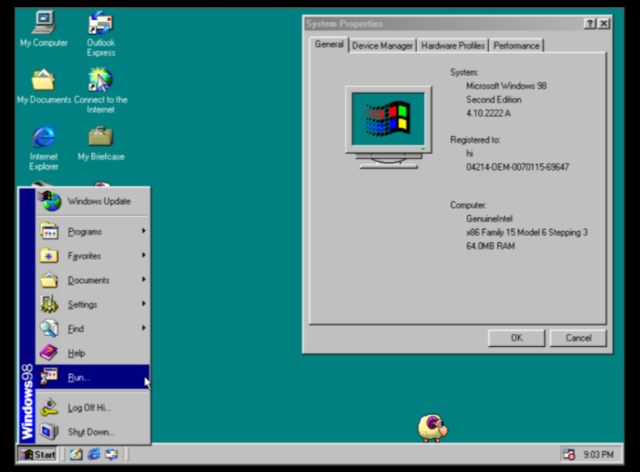Click the '64.0MB RAM' text
Image resolution: width=640 pixels, height=472 pixels.
(x=490, y=246)
